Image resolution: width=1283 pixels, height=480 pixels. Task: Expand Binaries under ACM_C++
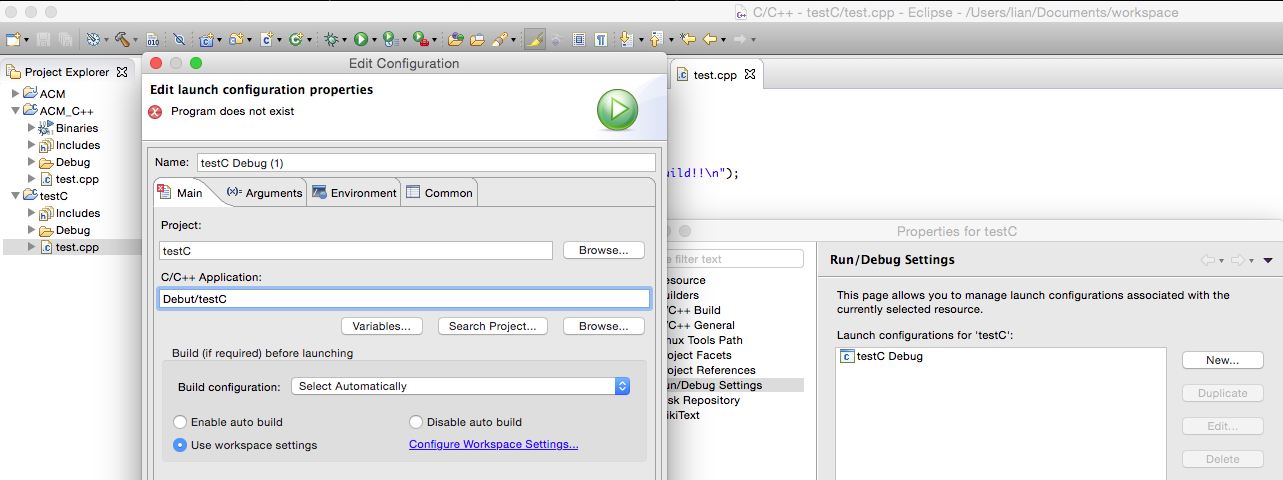[x=31, y=128]
